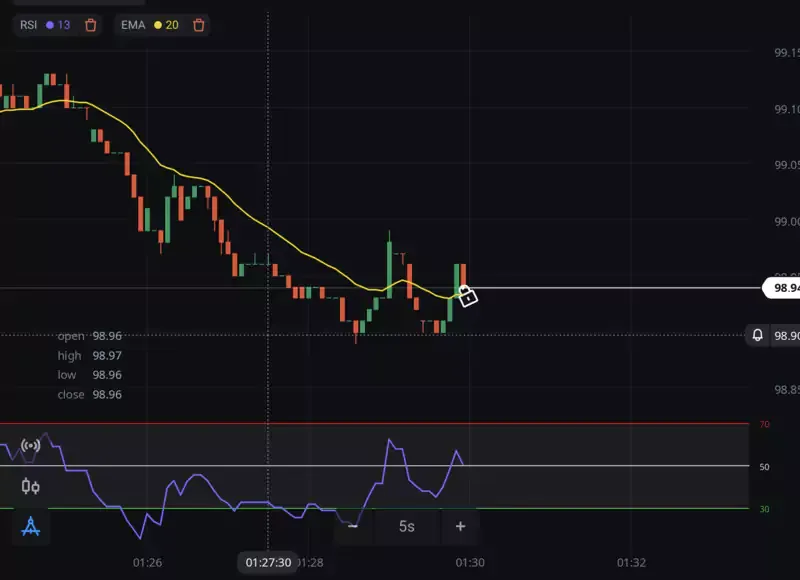Click the close 98.96 value
800x580 pixels.
click(x=107, y=394)
